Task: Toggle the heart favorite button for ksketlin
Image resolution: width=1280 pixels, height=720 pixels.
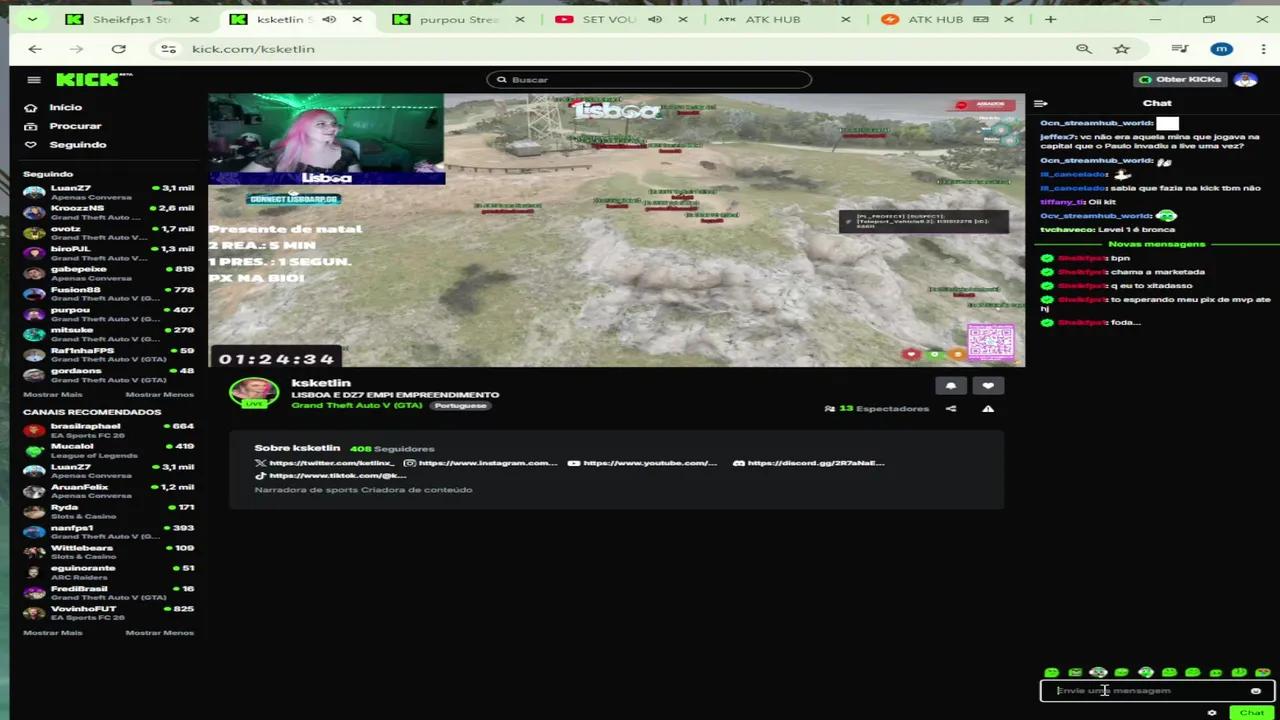Action: (x=987, y=386)
